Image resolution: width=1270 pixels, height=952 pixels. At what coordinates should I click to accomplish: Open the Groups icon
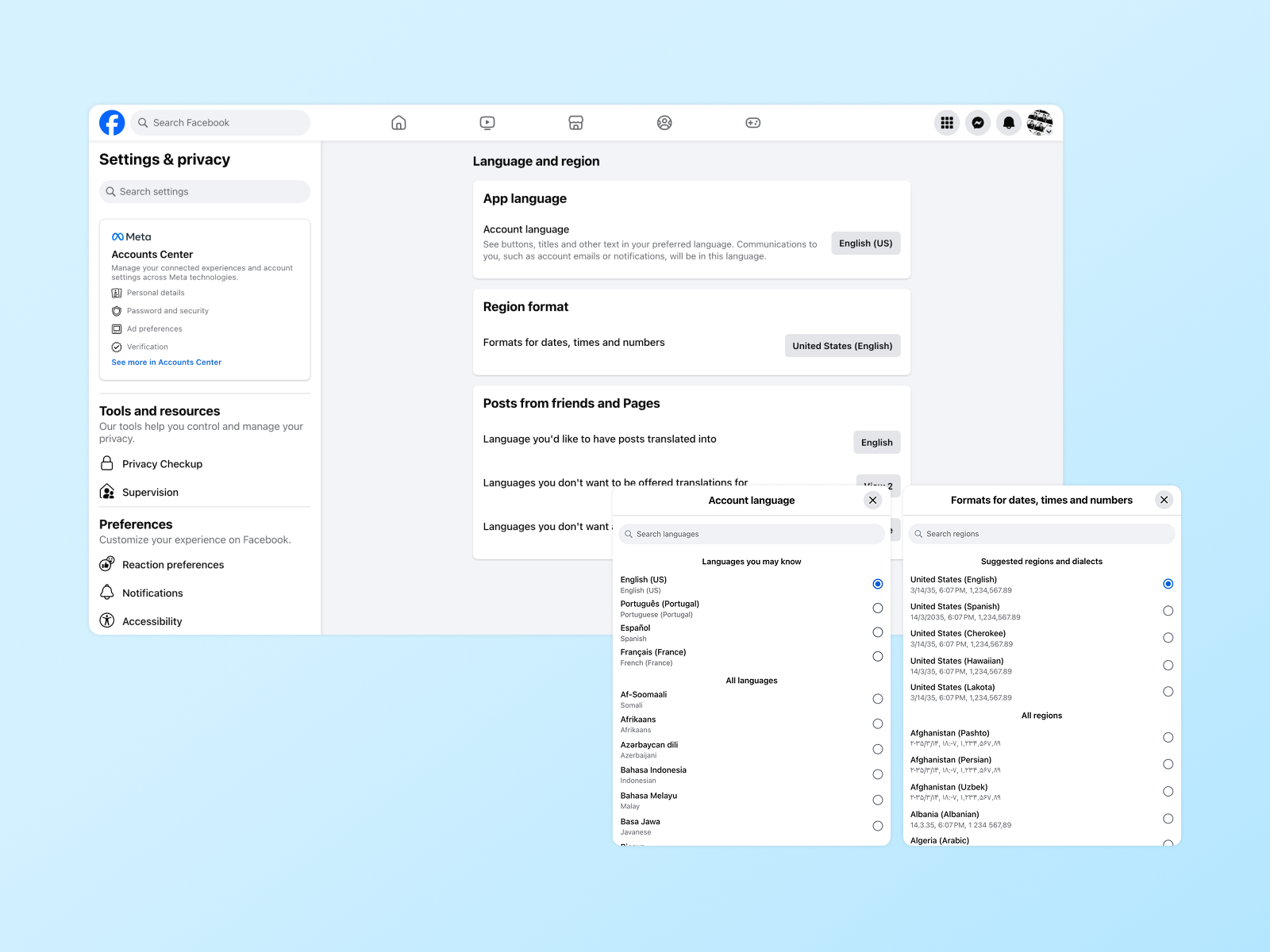click(664, 123)
